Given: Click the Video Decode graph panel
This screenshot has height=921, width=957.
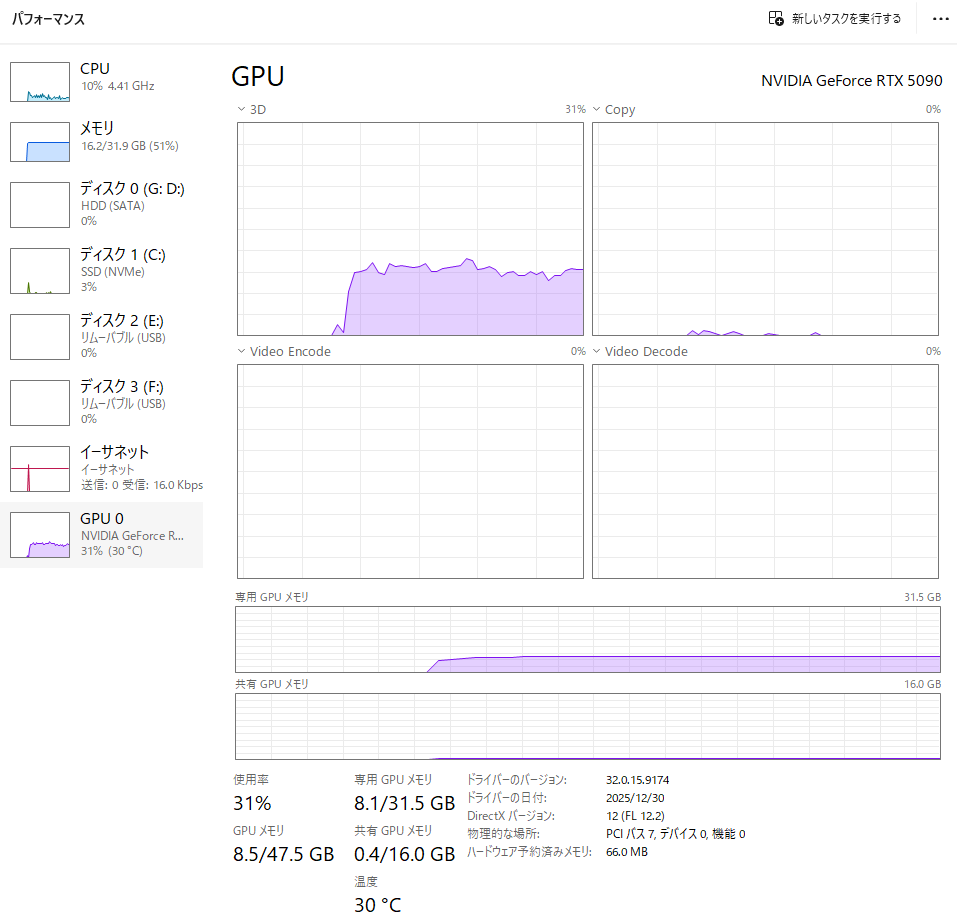Looking at the screenshot, I should [766, 470].
